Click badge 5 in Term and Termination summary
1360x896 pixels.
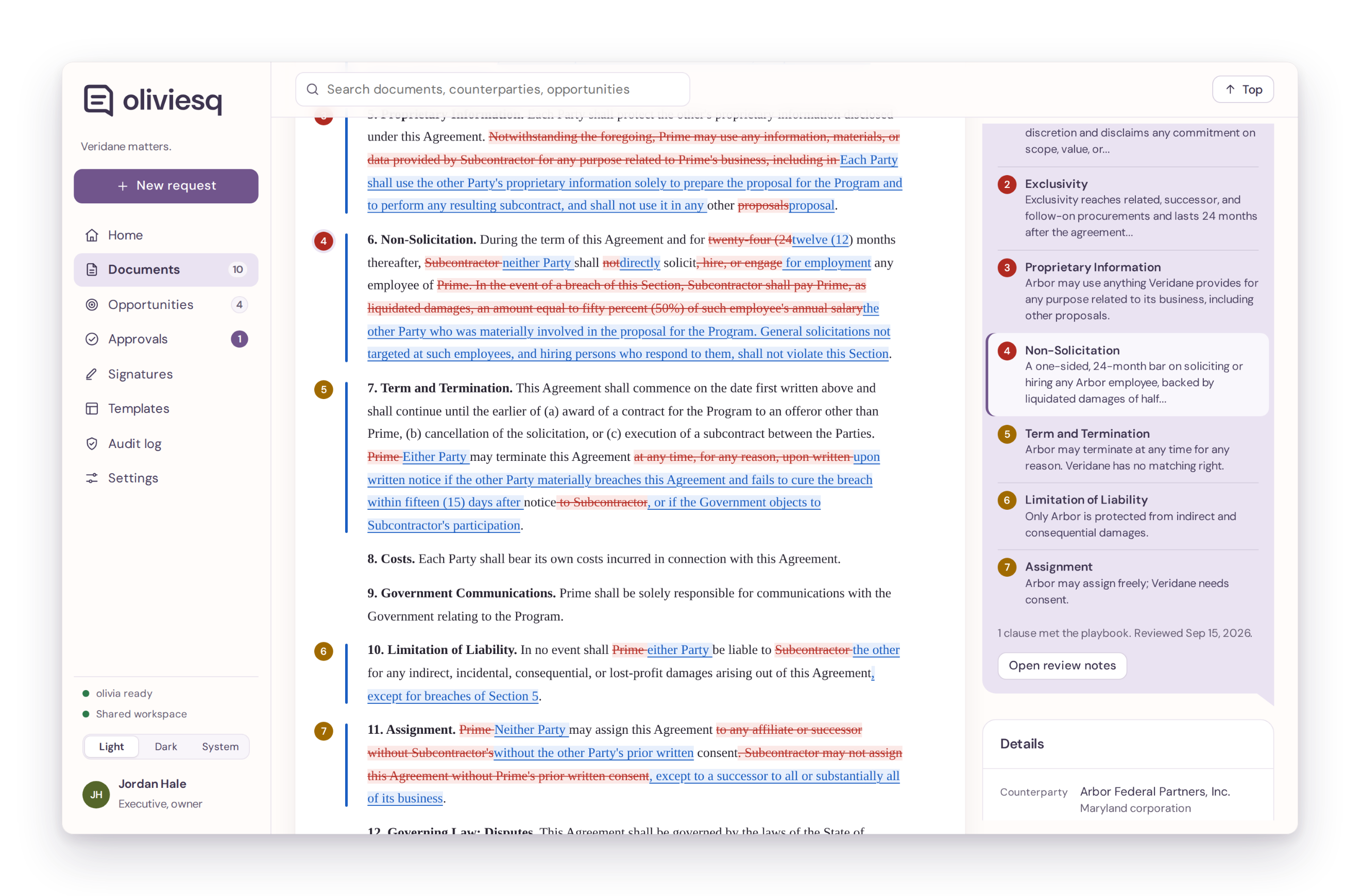point(1007,434)
